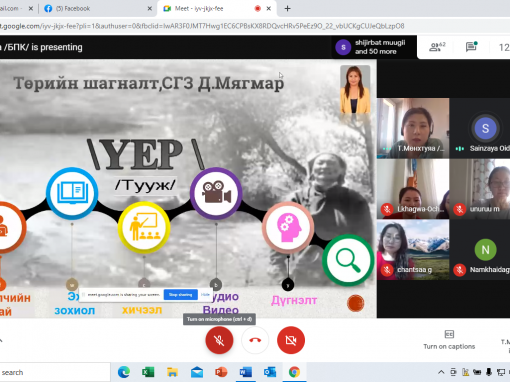Open PowerPoint from the taskbar

[221, 372]
